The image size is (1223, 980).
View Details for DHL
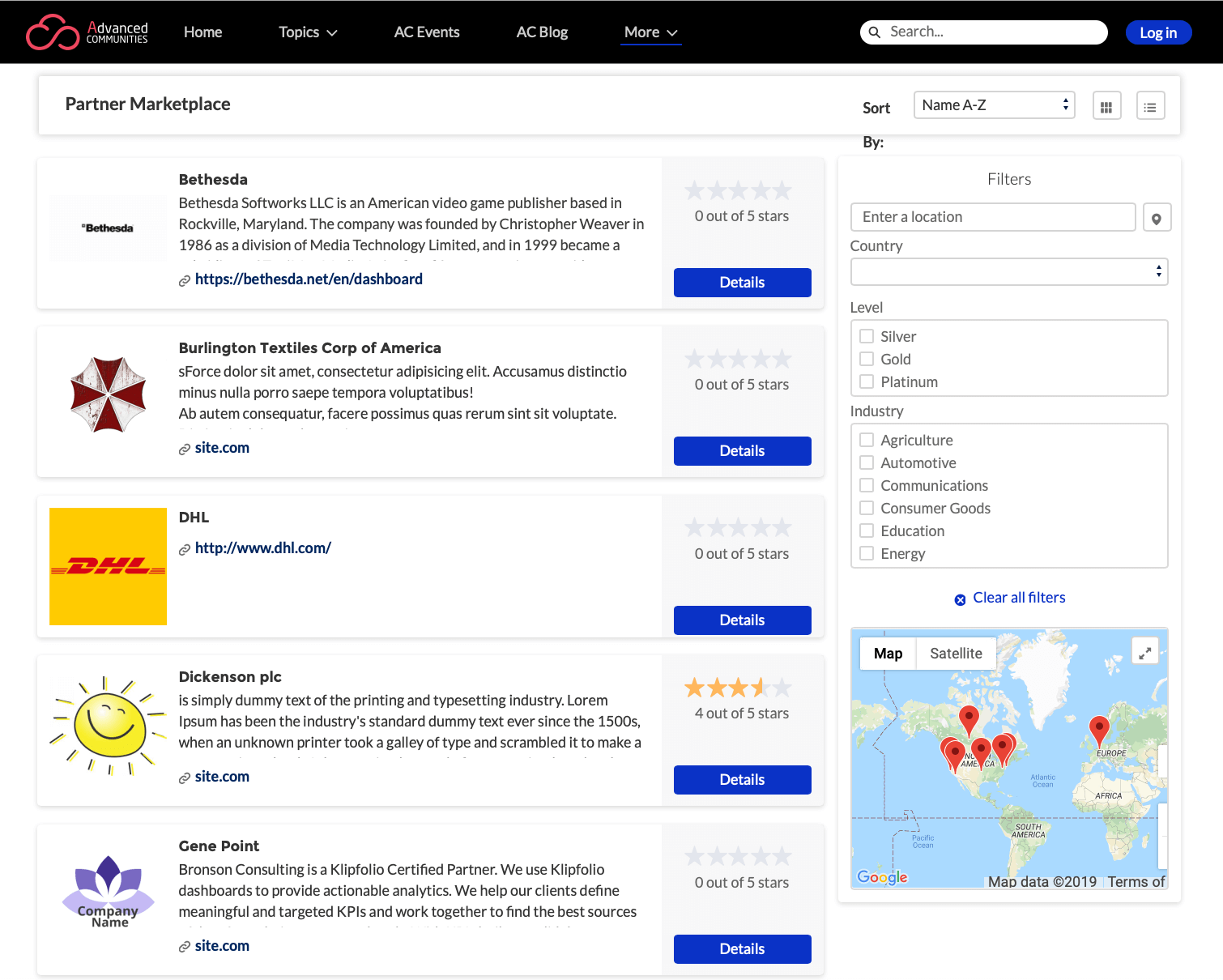click(742, 620)
